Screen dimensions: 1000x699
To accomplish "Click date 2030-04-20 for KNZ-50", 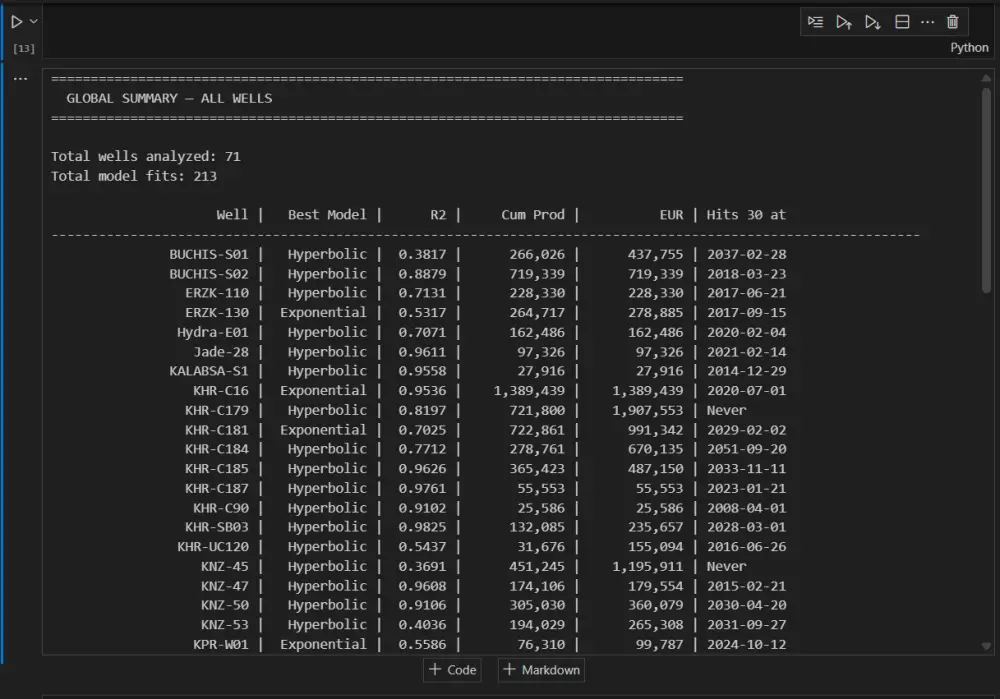I will [746, 605].
